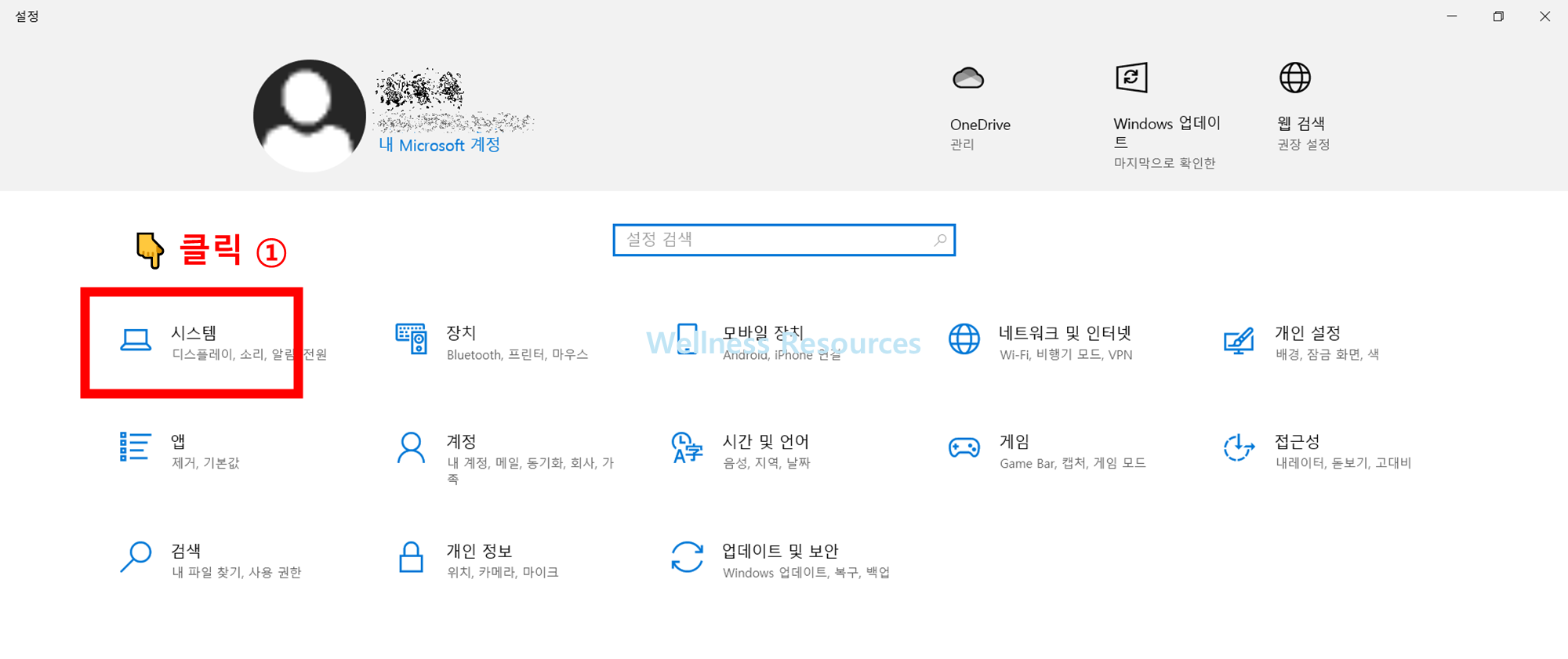Click the 업데이트 및 보안 title
Screen dimensions: 1568x659
point(781,551)
